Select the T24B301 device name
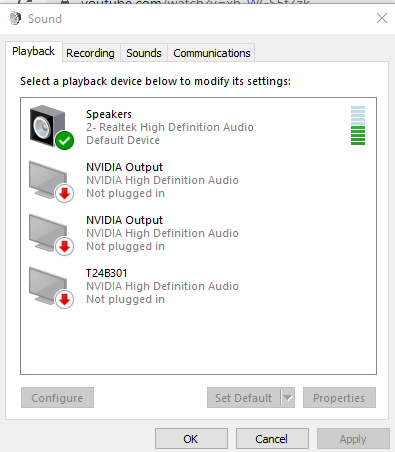This screenshot has width=395, height=452. pos(107,273)
